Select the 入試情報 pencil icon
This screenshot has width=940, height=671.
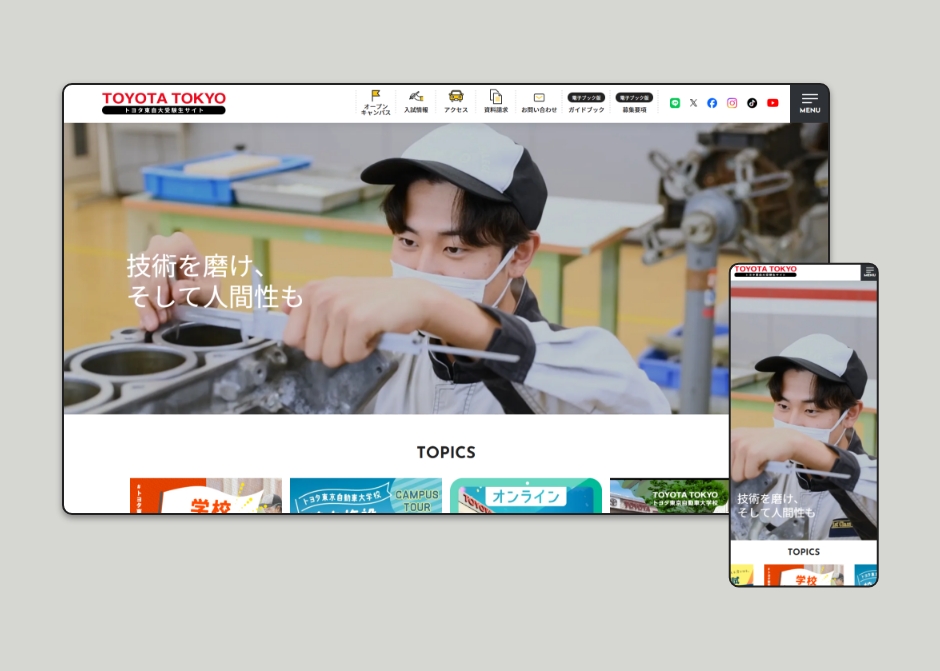(x=416, y=100)
